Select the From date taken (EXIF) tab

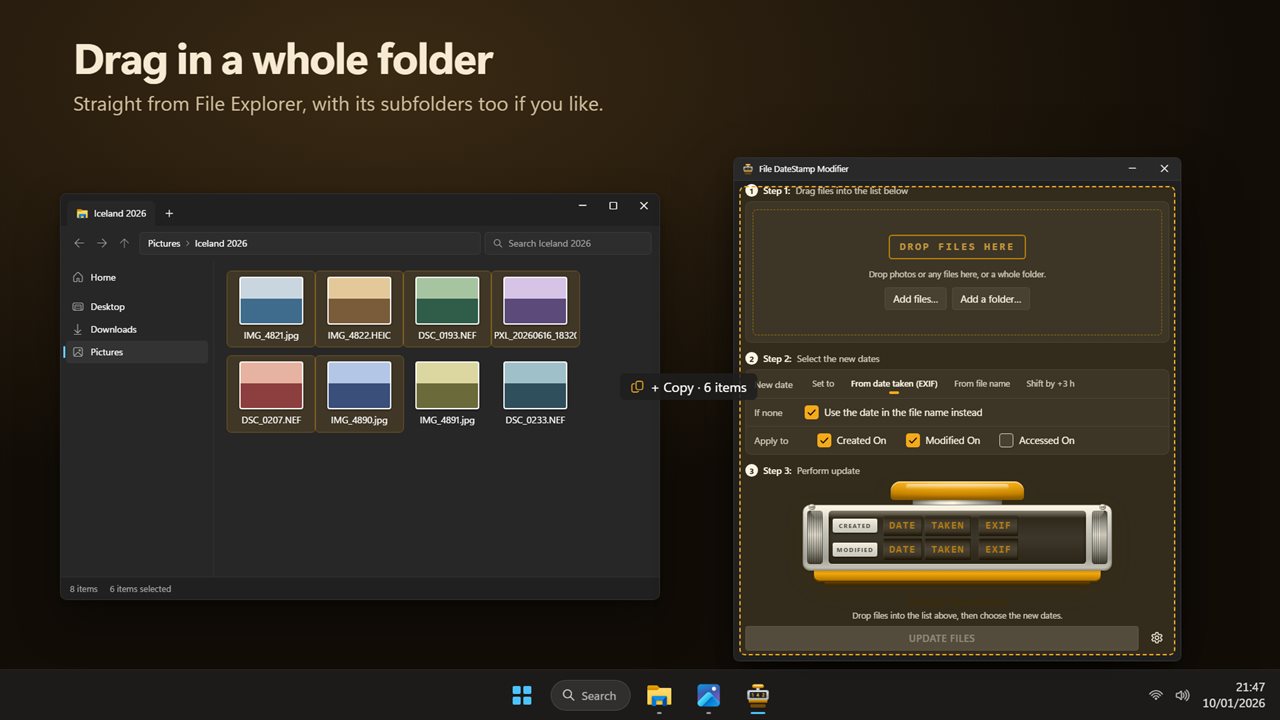894,384
